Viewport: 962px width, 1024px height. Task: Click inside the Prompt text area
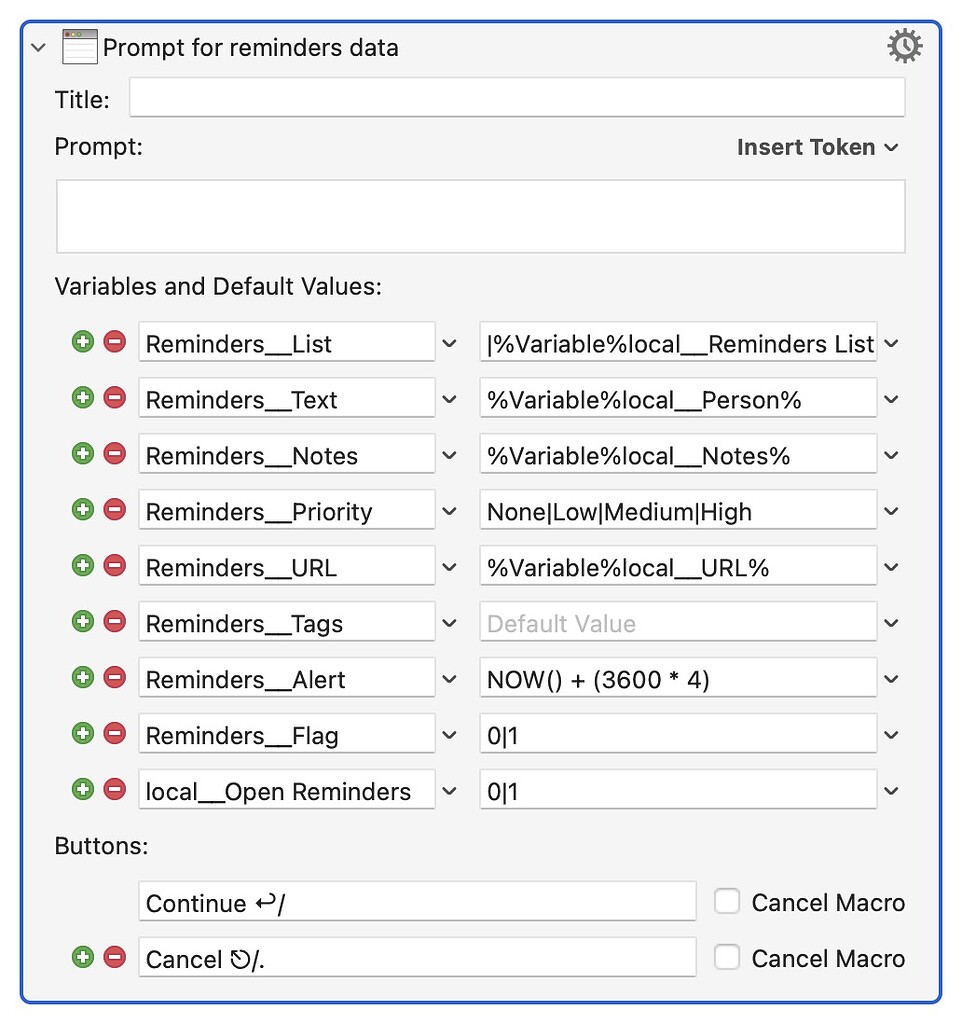[480, 216]
